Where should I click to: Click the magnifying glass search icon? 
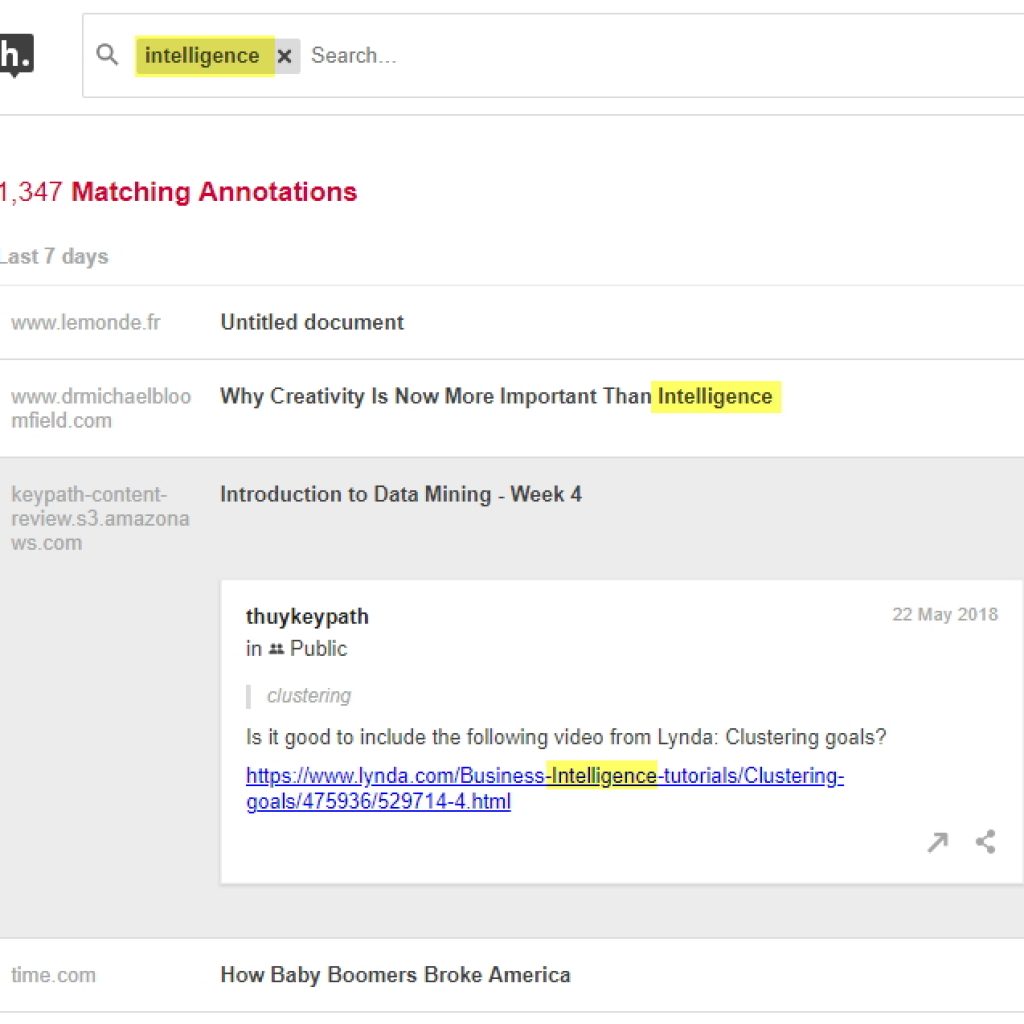[x=107, y=55]
